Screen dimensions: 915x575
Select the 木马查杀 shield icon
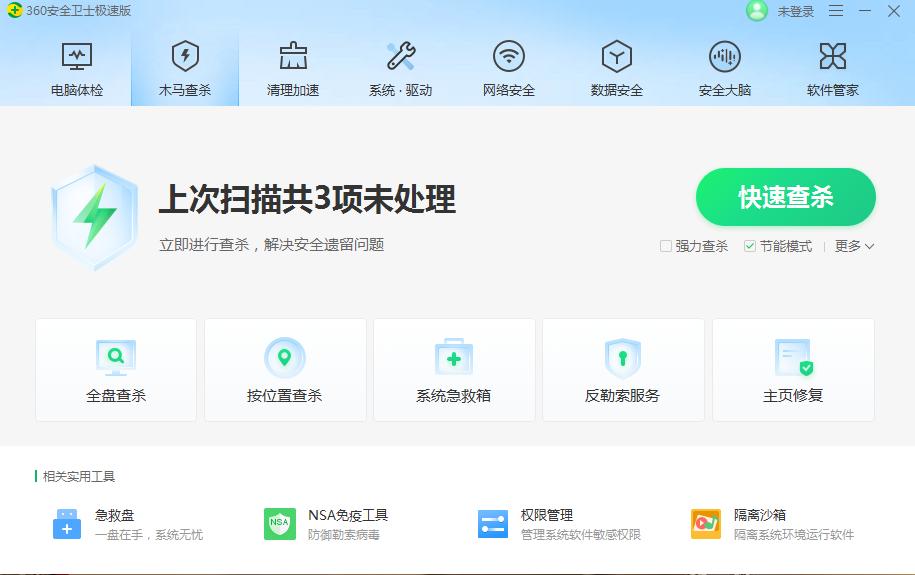tap(185, 56)
